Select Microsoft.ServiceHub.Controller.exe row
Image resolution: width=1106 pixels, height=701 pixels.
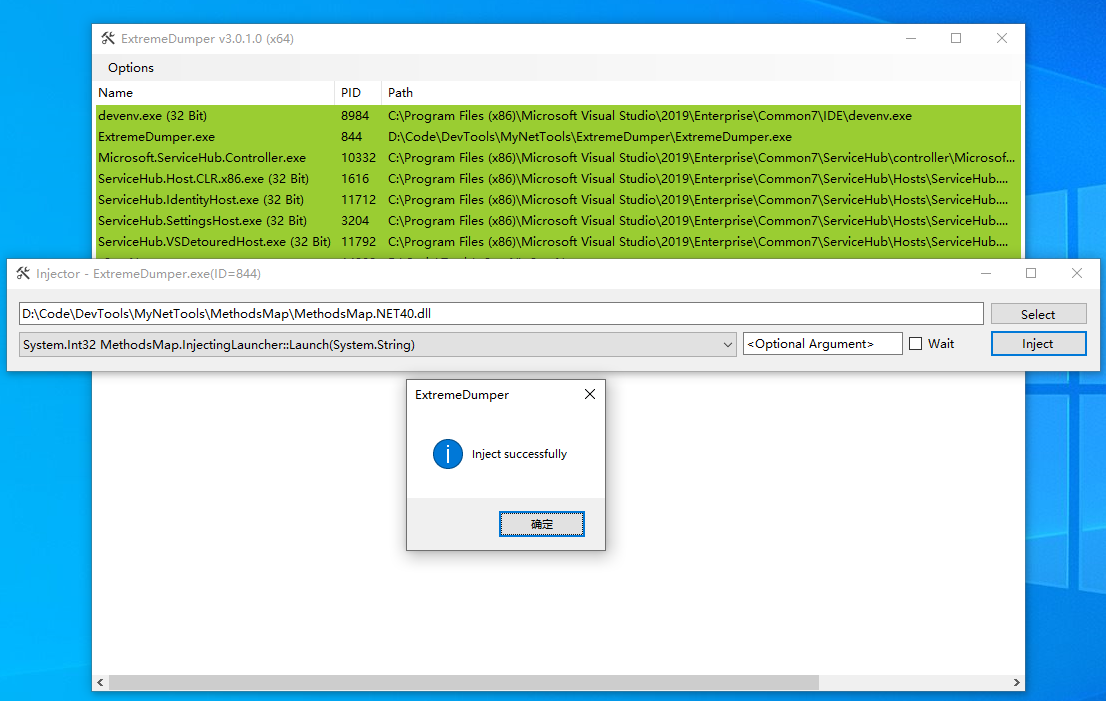[557, 158]
